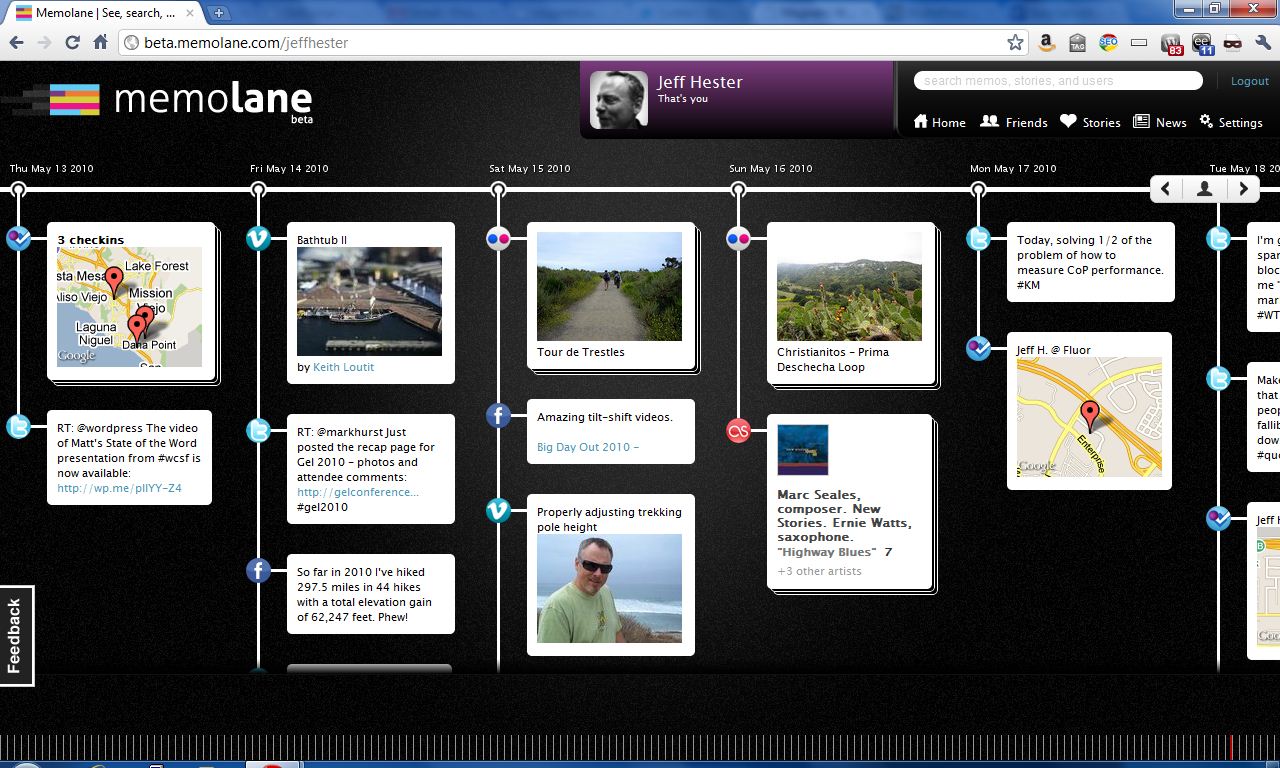Advance timeline with the right arrow button
The image size is (1280, 768).
(x=1243, y=188)
